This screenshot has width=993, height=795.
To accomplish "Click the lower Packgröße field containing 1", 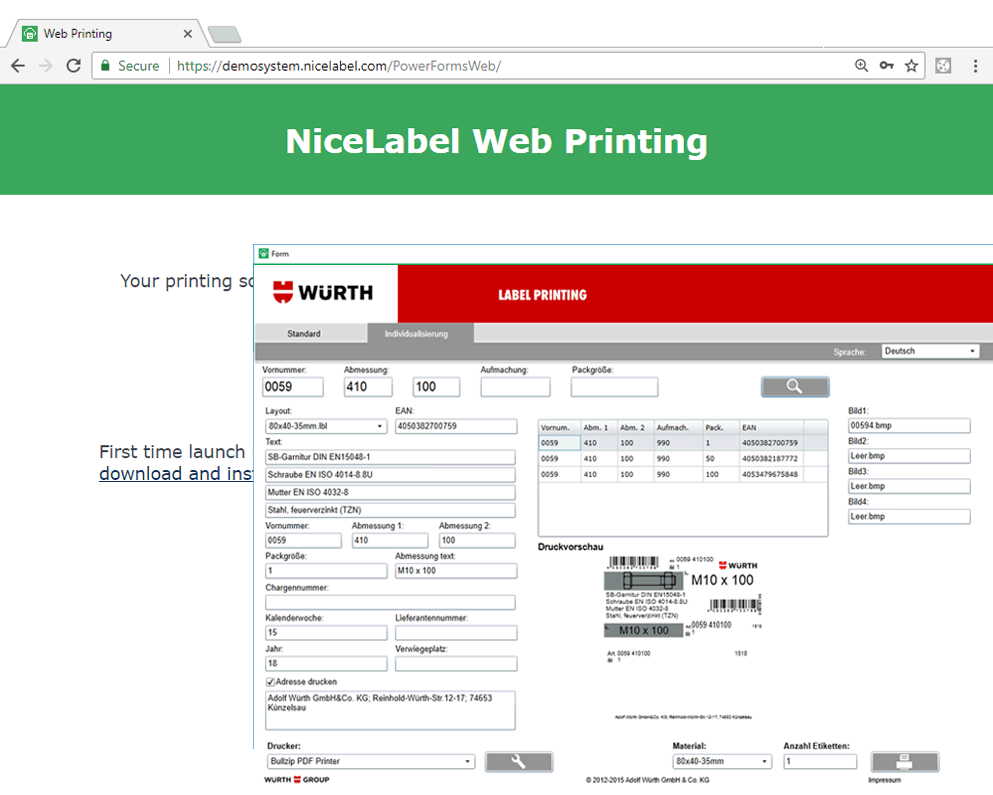I will coord(326,571).
